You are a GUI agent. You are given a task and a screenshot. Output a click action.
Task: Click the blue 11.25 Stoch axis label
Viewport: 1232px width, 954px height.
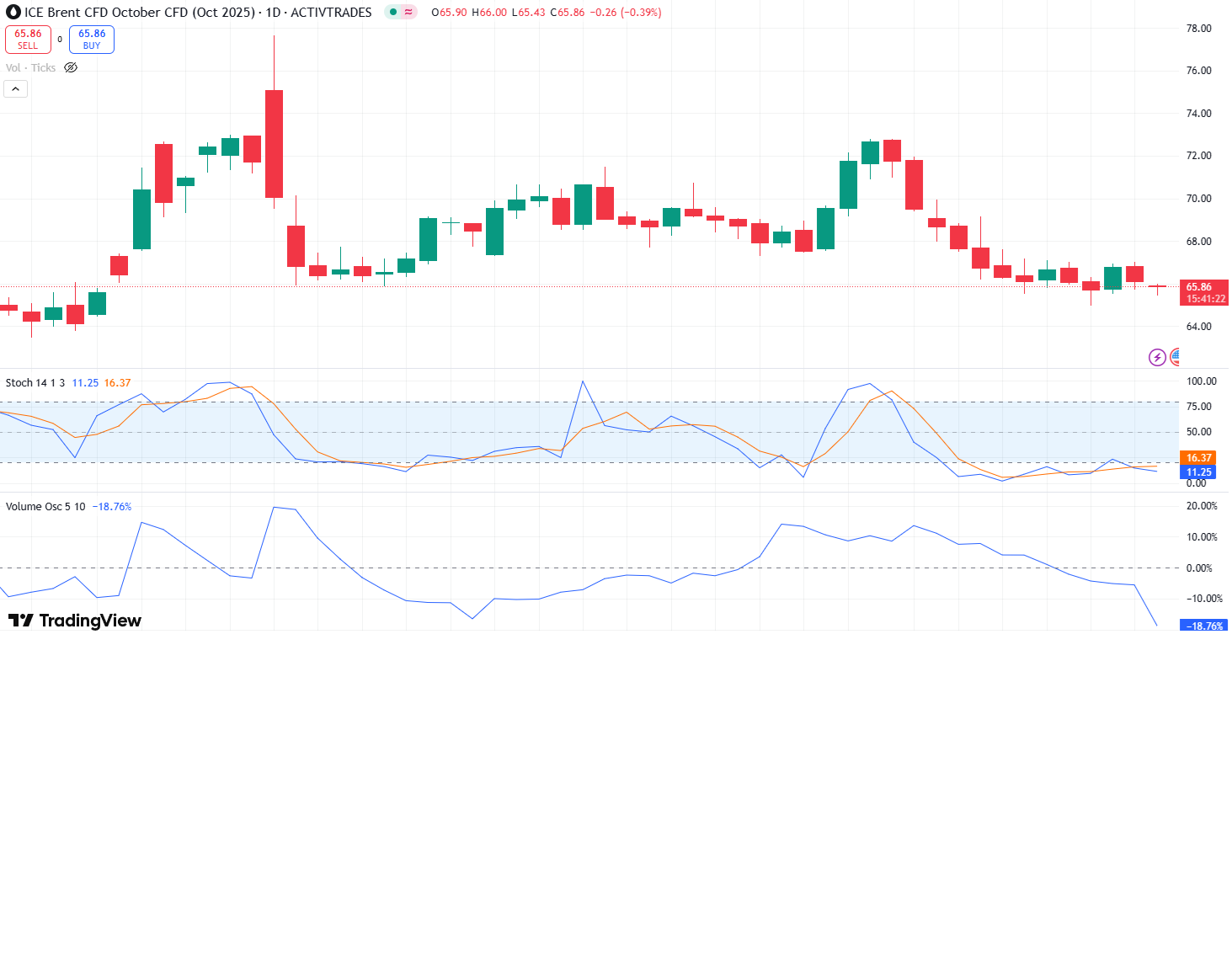tap(1198, 472)
